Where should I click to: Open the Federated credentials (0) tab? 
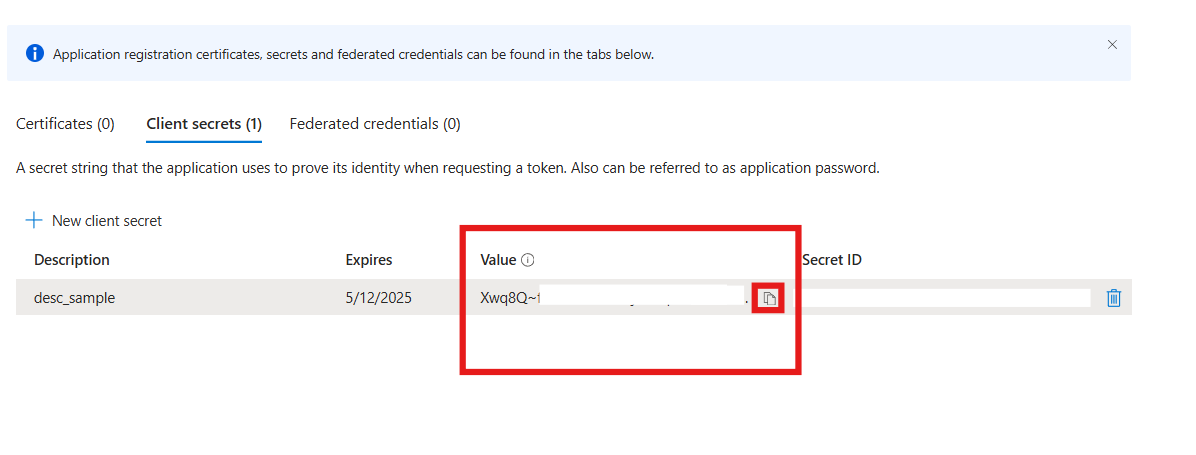pos(375,124)
